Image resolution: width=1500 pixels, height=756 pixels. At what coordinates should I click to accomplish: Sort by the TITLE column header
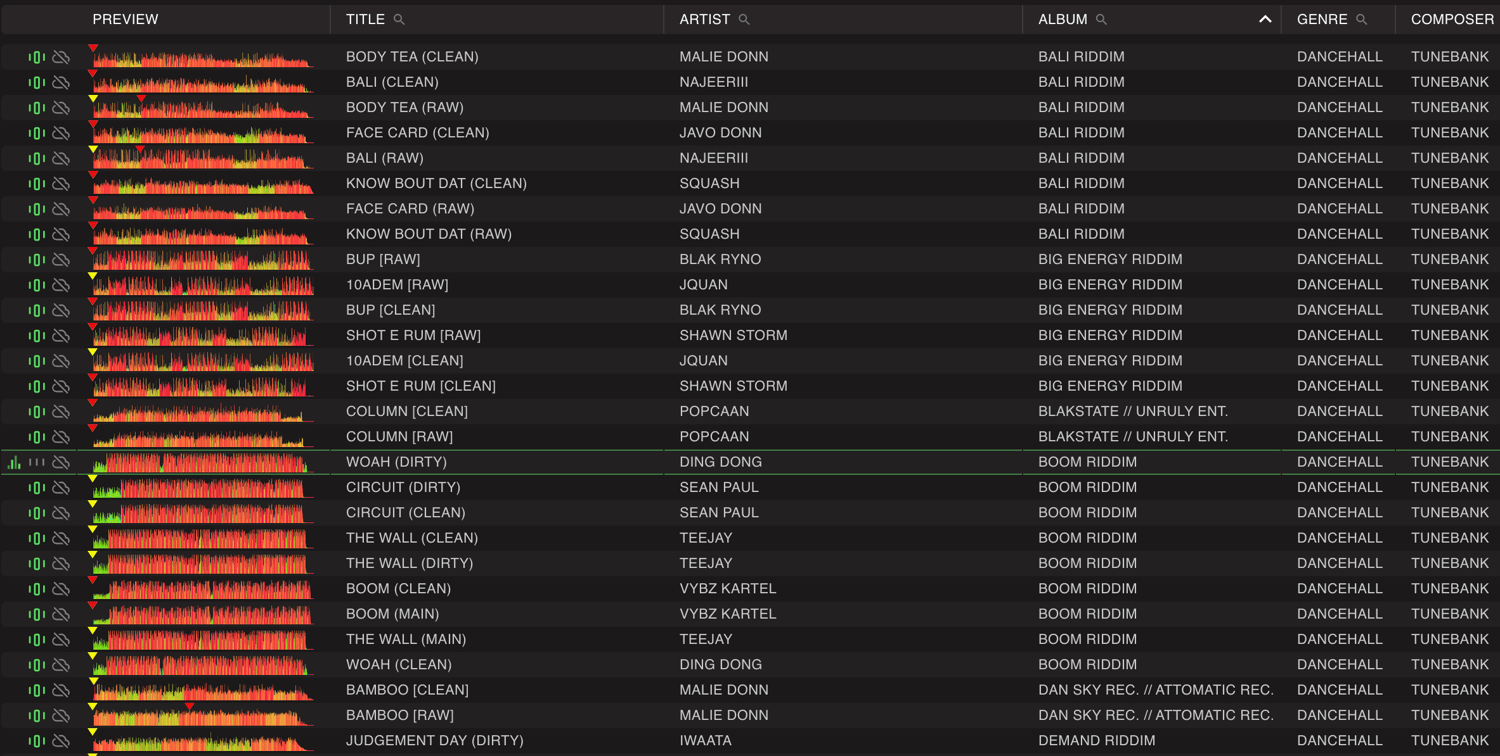pos(365,20)
